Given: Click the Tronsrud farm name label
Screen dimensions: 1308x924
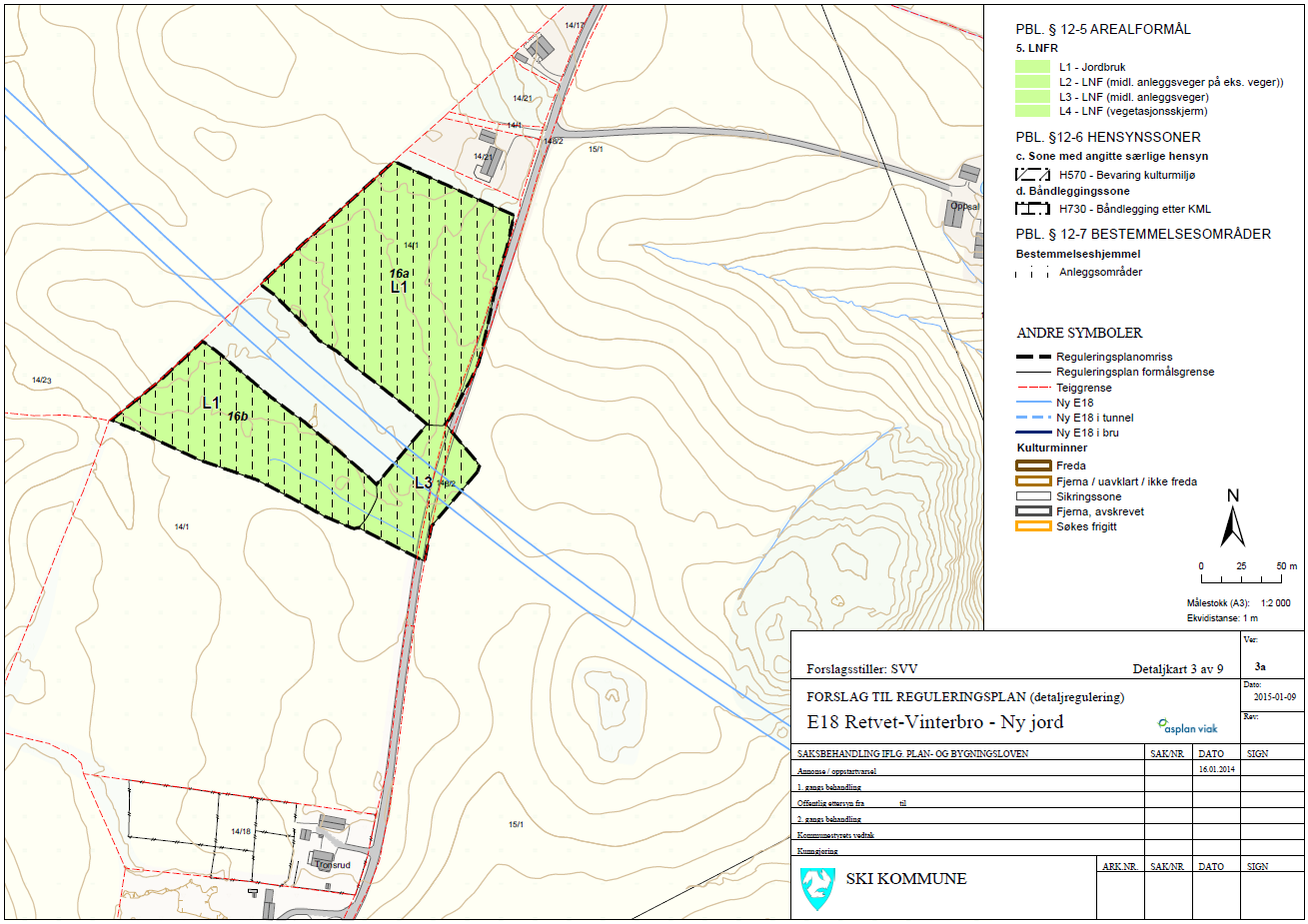Looking at the screenshot, I should (x=334, y=865).
